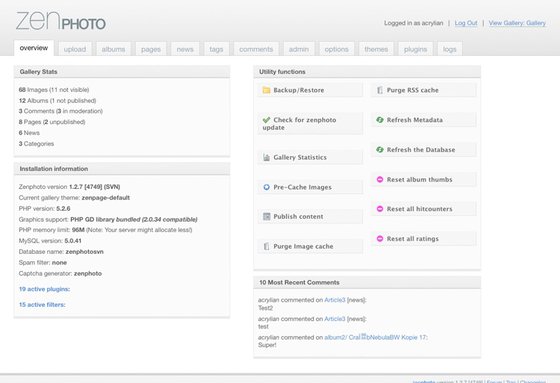Click the '3 Comments (3 in moderation)' text

coord(61,111)
